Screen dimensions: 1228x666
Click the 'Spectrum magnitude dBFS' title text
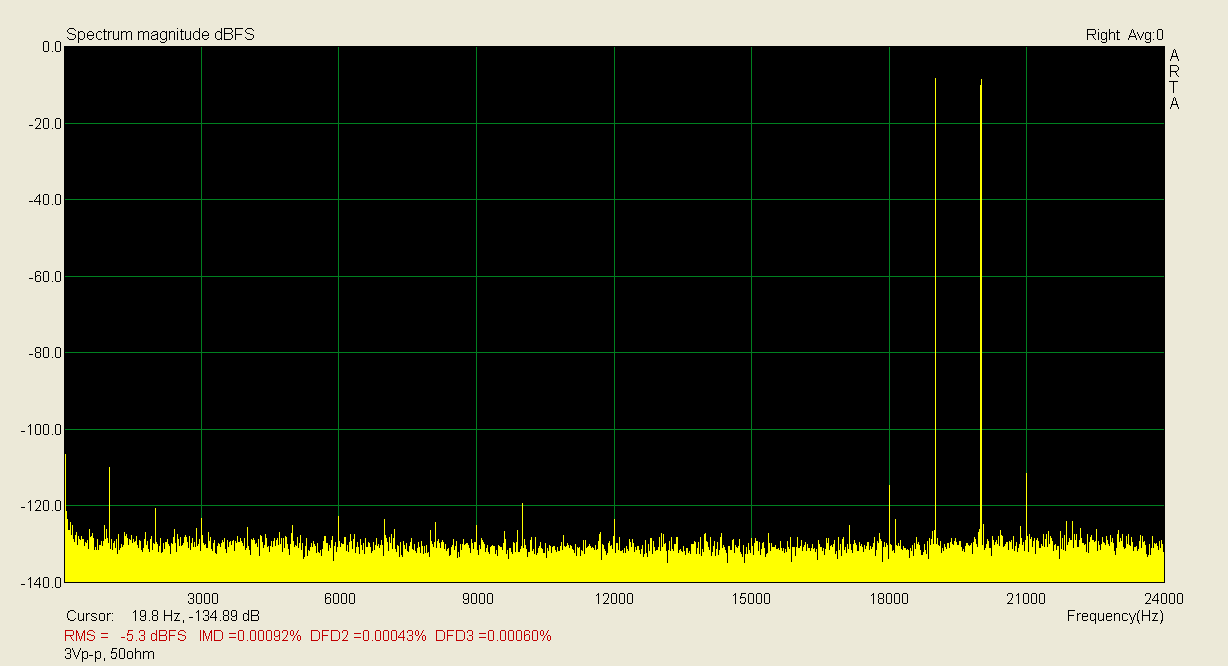160,34
